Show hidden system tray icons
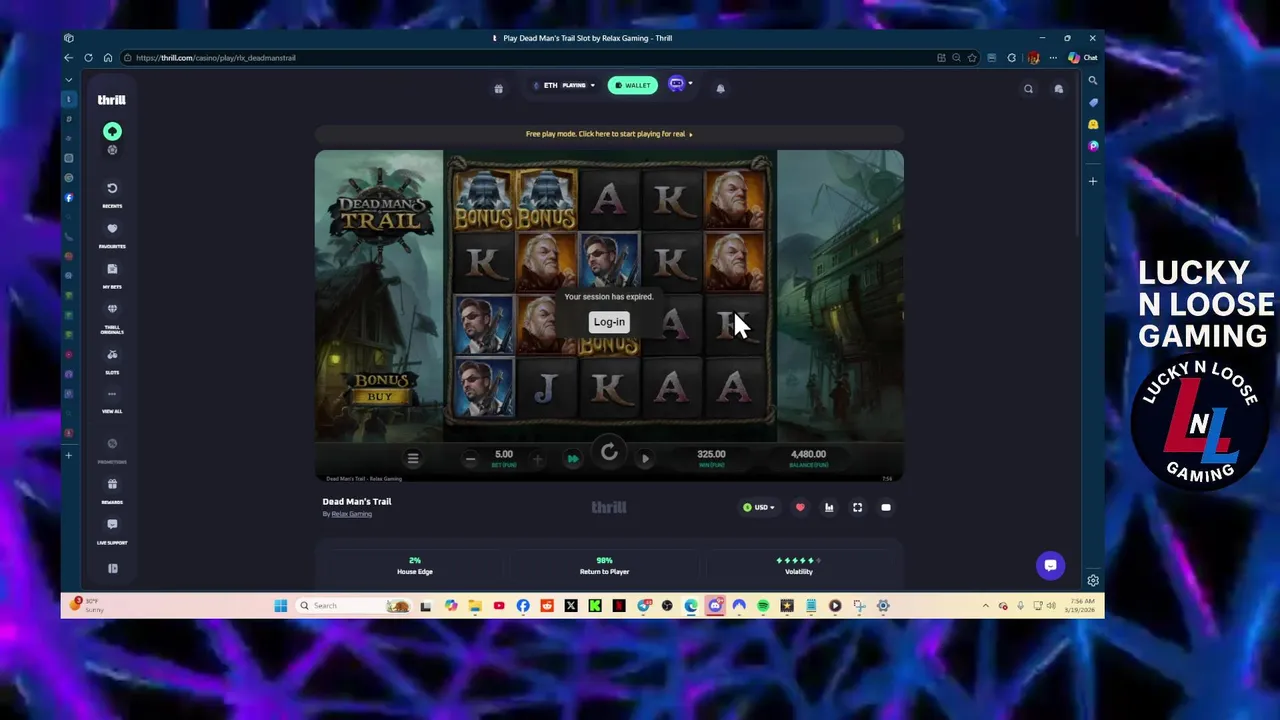The width and height of the screenshot is (1280, 720). point(986,605)
